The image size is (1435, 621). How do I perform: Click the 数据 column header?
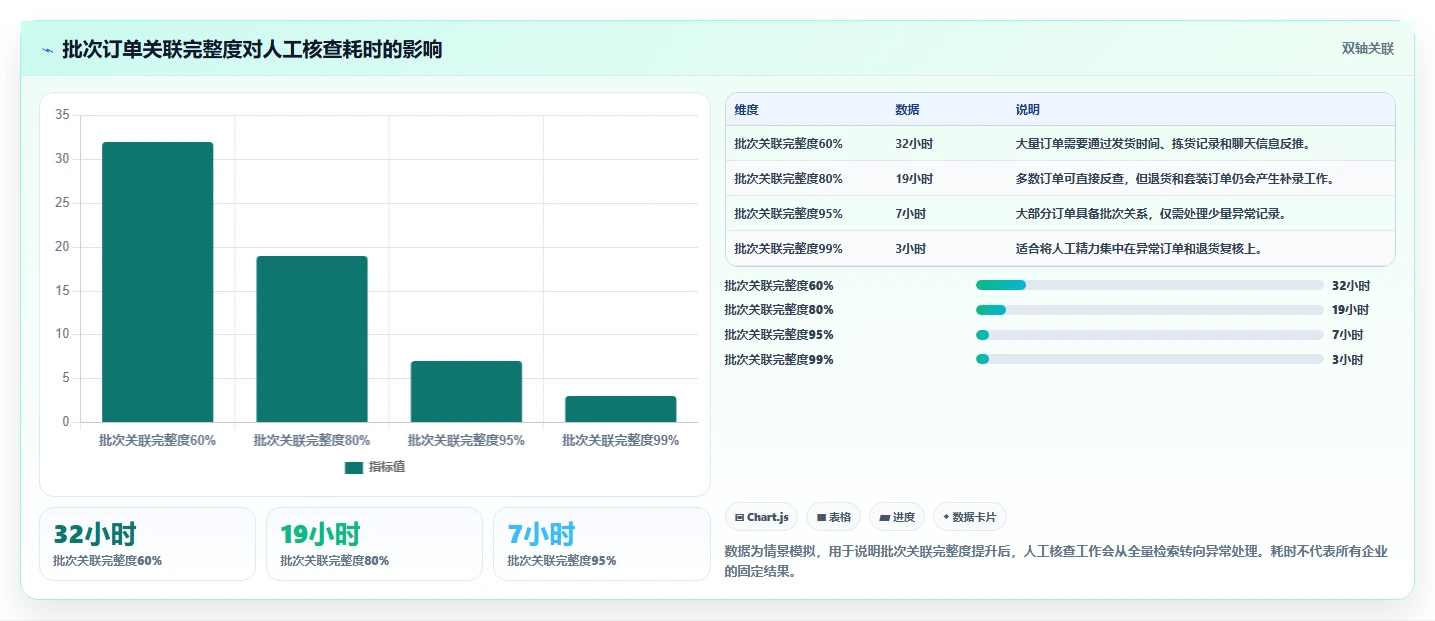pyautogui.click(x=907, y=110)
